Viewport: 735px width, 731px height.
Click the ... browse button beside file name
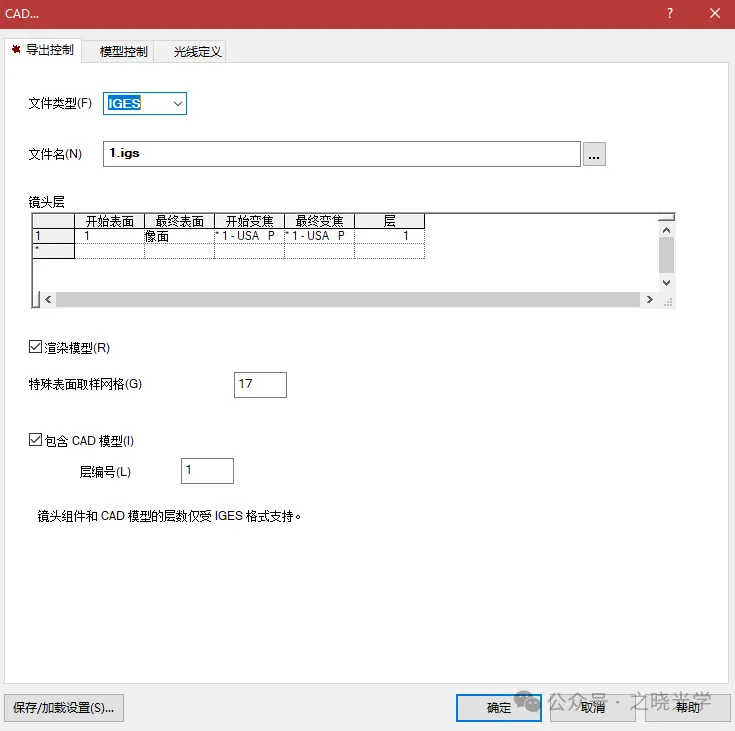pyautogui.click(x=594, y=154)
